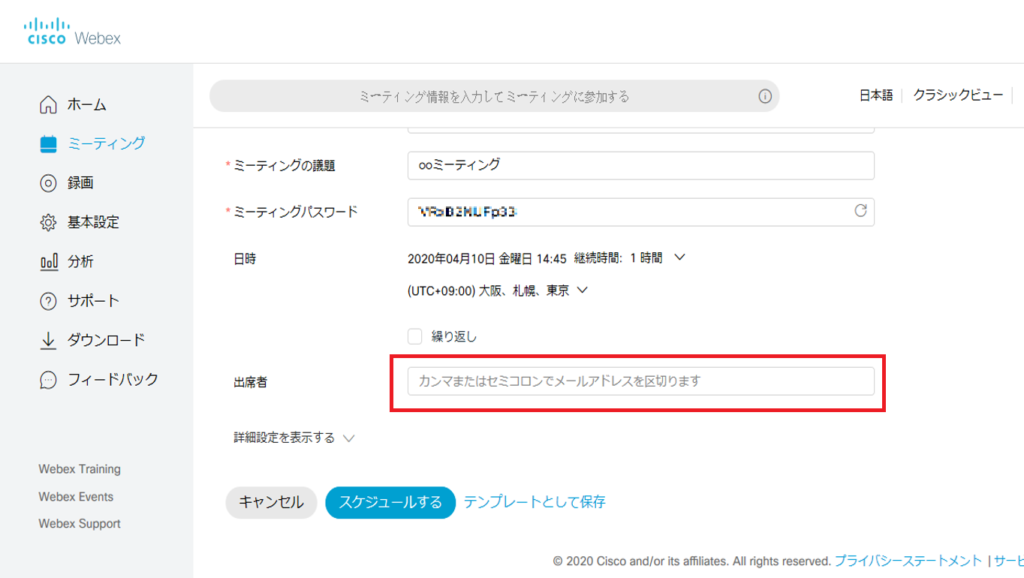Click the recording circle icon beside 録画
Viewport: 1024px width, 578px height.
48,183
